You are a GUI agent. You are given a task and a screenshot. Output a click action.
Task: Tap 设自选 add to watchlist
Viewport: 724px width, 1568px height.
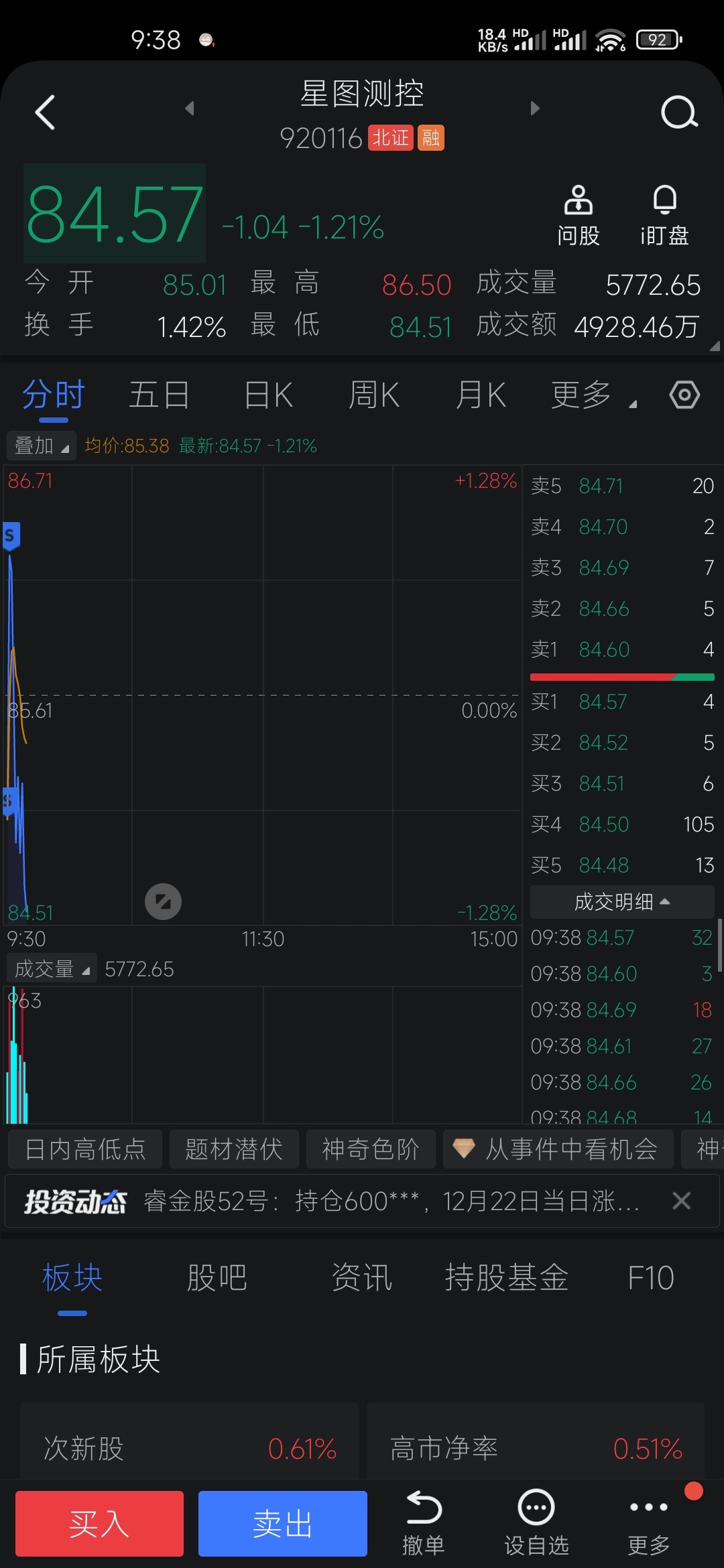536,1523
